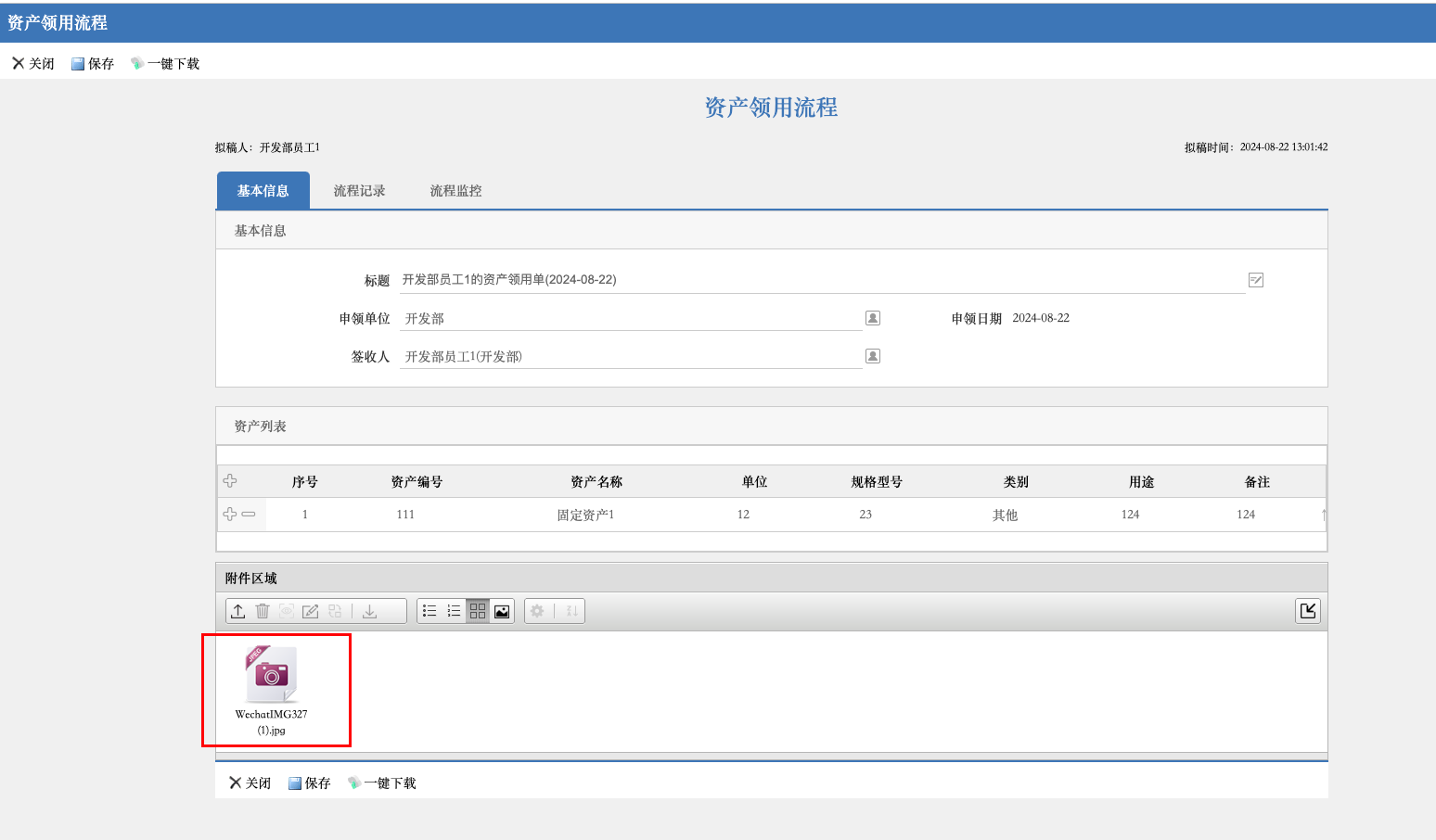
Task: Collapse the attachment area with corner arrow
Action: (1308, 611)
